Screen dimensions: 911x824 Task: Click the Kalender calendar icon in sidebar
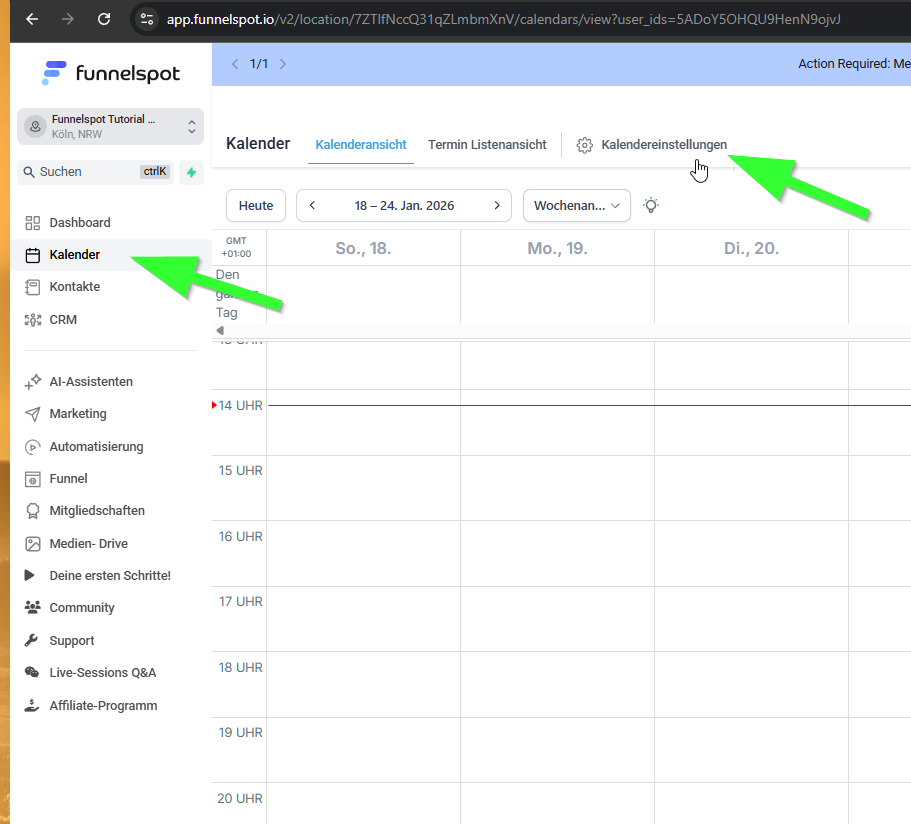tap(33, 255)
